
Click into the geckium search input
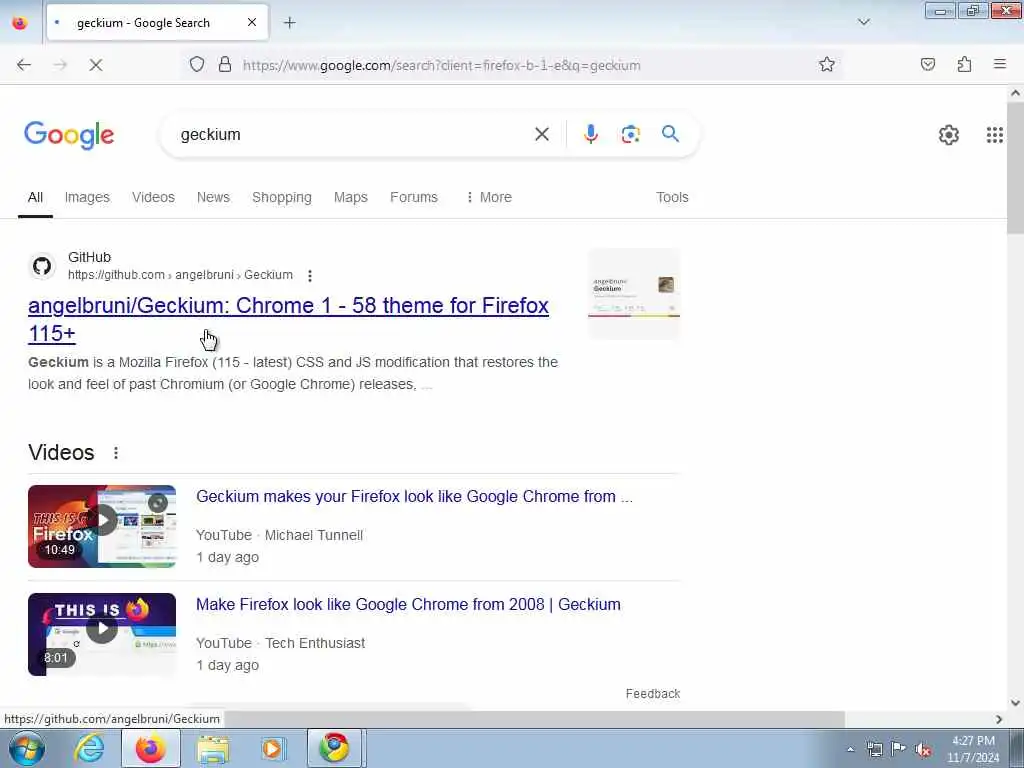click(353, 135)
